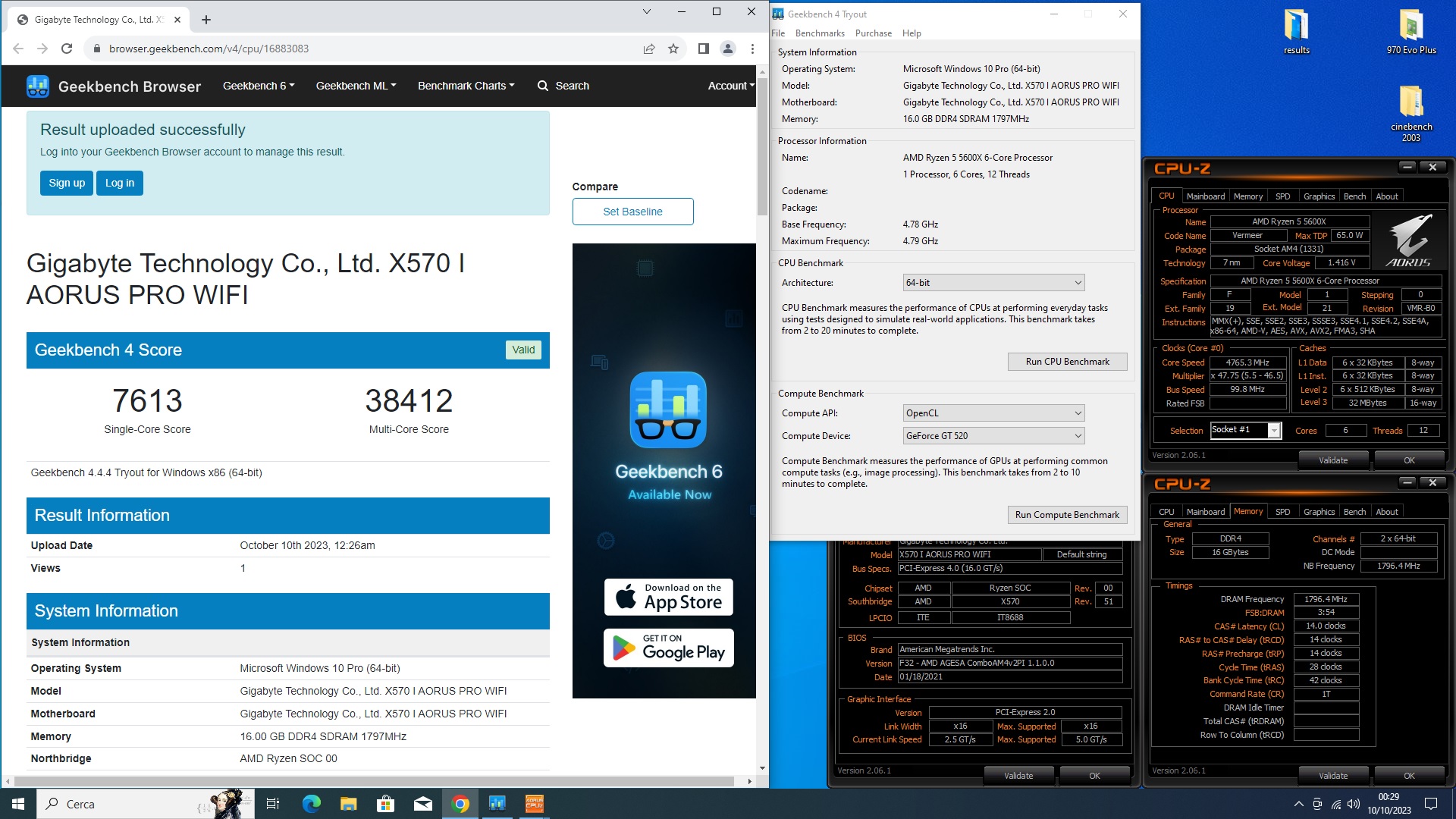Open the Windows Start menu
This screenshot has height=819, width=1456.
pyautogui.click(x=18, y=804)
